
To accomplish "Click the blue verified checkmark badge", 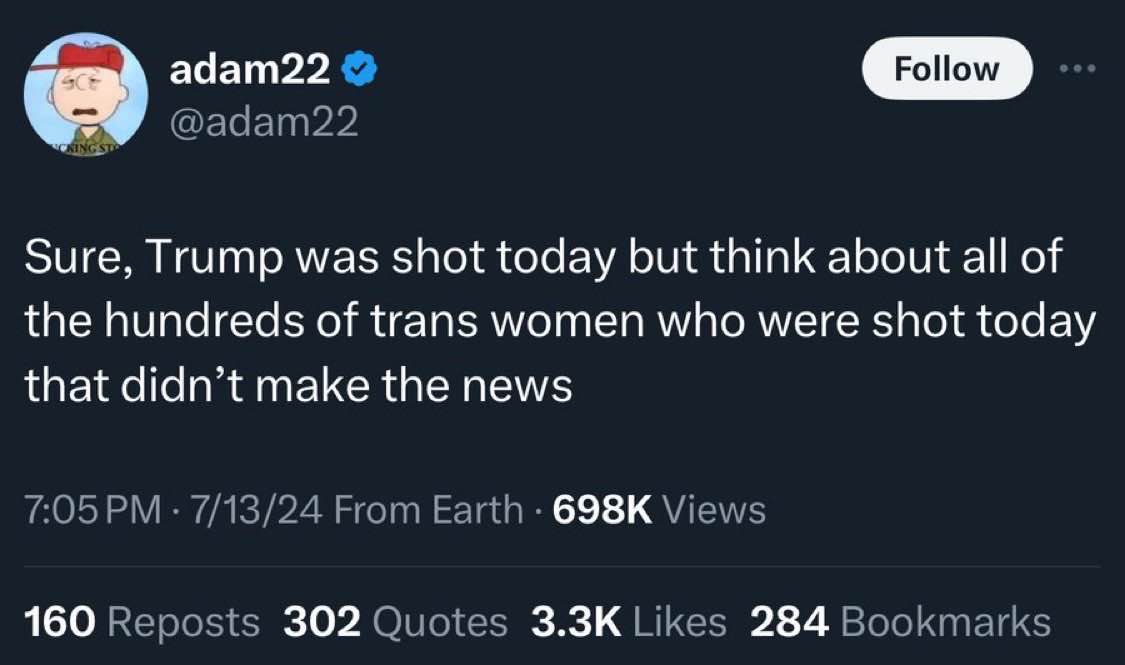I will pos(359,70).
